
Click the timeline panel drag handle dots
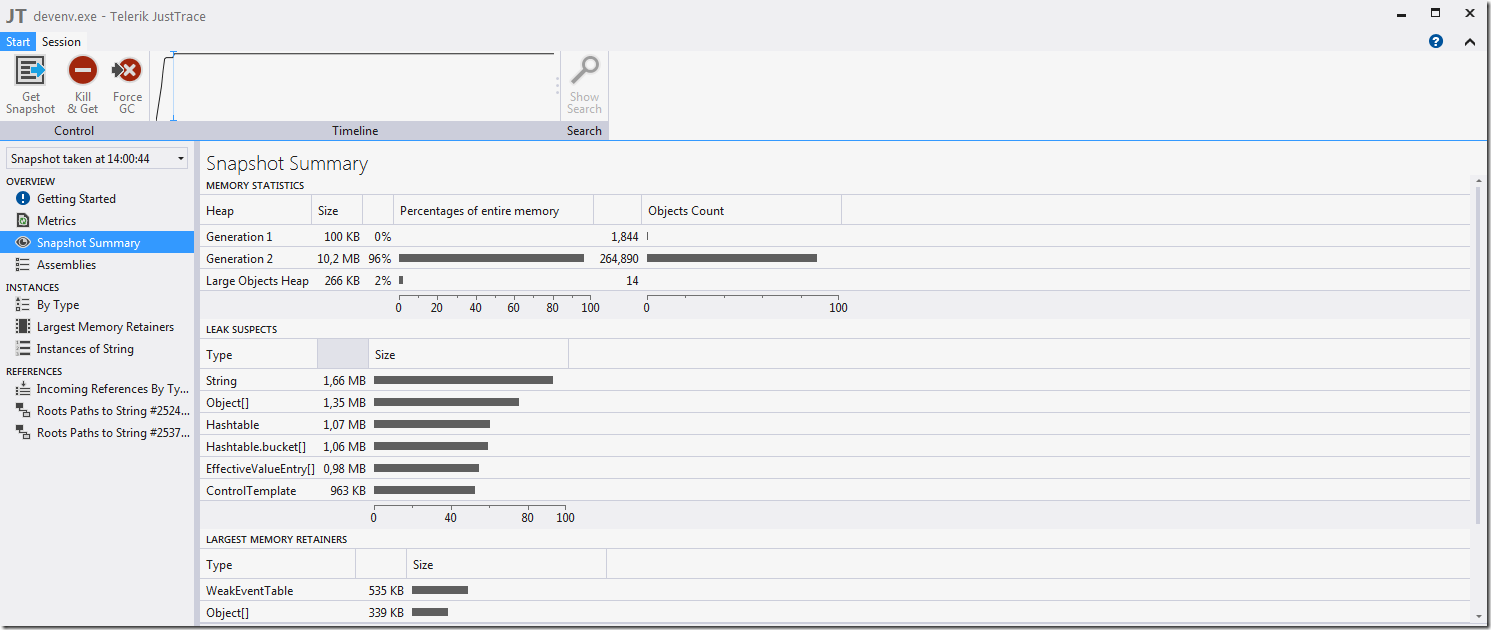tap(558, 86)
